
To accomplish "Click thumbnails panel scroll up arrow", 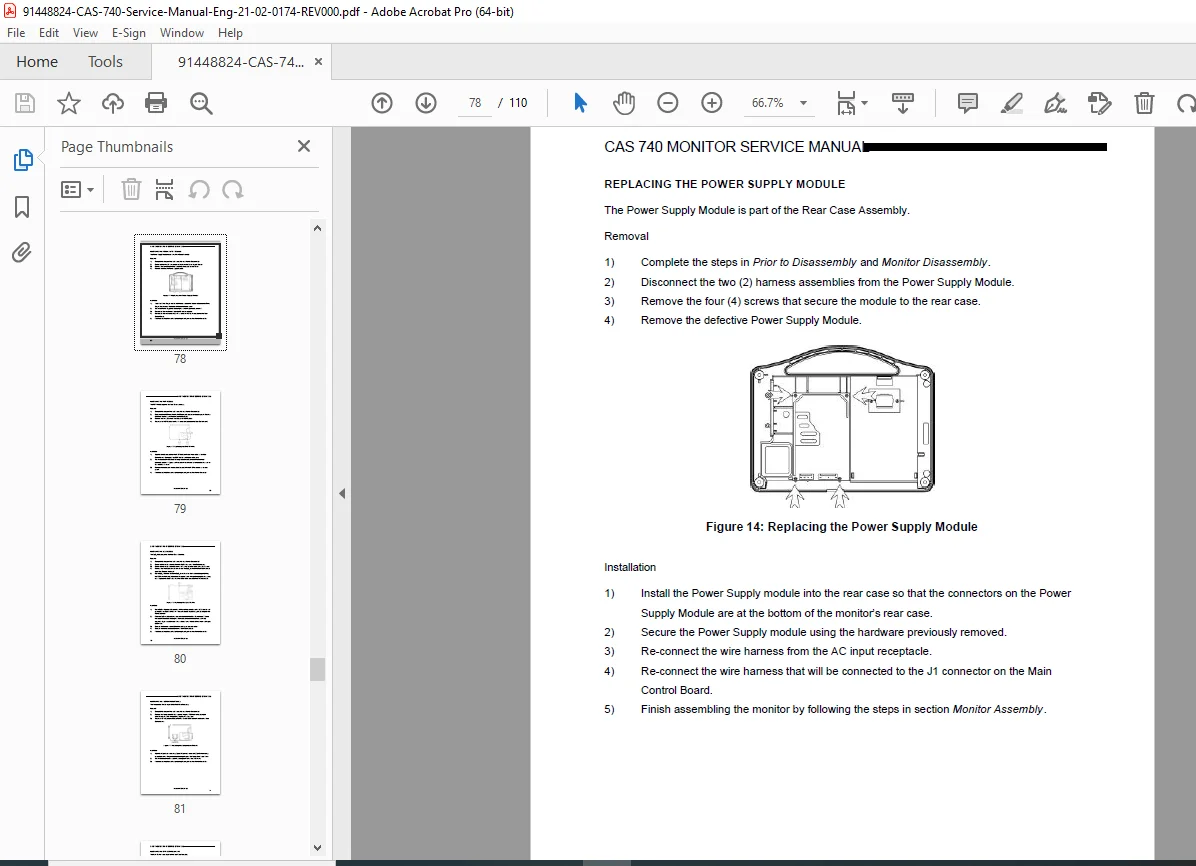I will 317,228.
